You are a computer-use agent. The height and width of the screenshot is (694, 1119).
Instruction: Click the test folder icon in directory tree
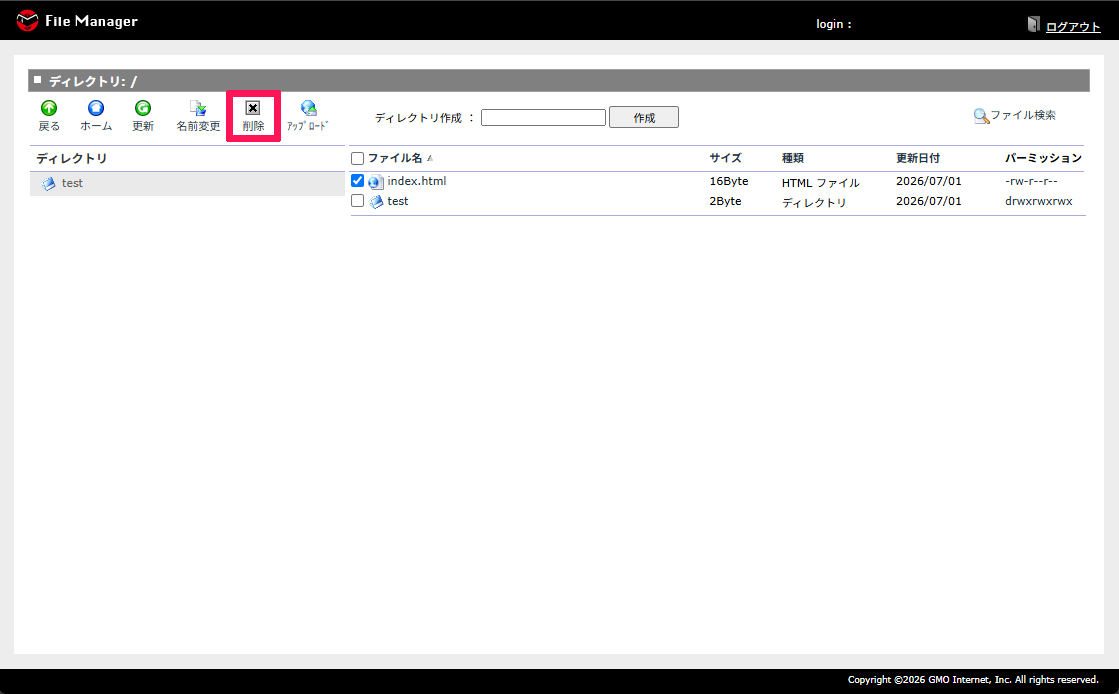point(49,183)
